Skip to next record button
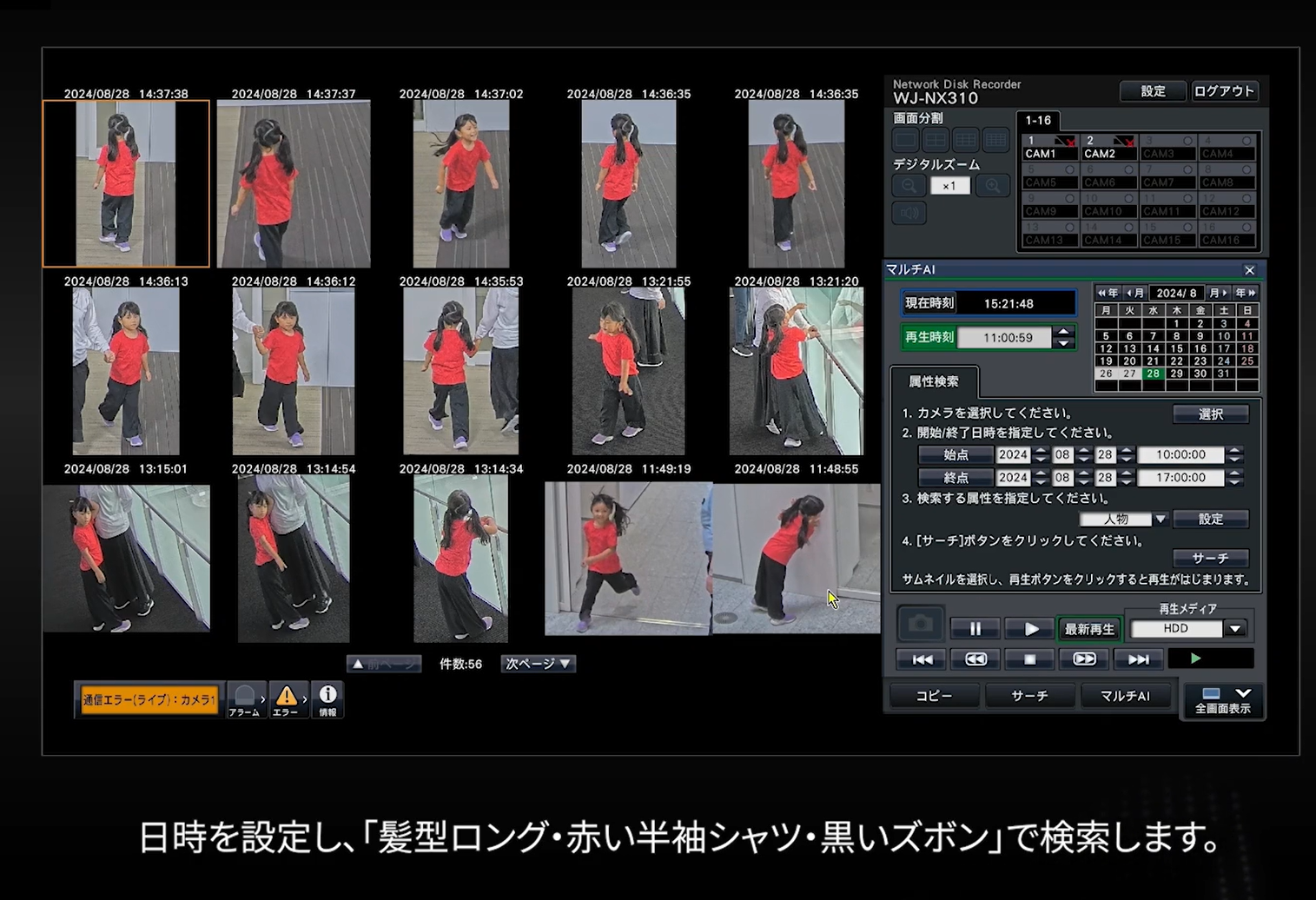The width and height of the screenshot is (1316, 900). [1138, 659]
